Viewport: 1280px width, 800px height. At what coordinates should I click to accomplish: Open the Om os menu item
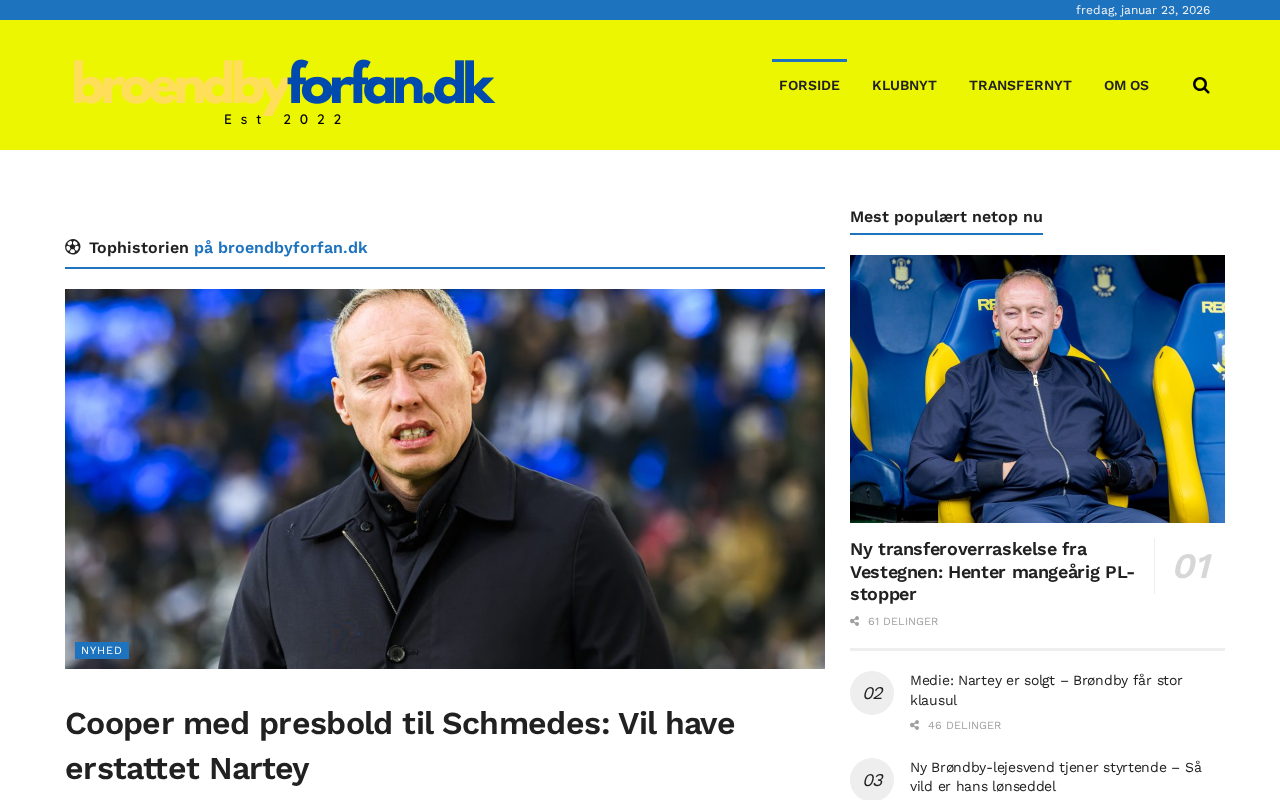[1126, 86]
